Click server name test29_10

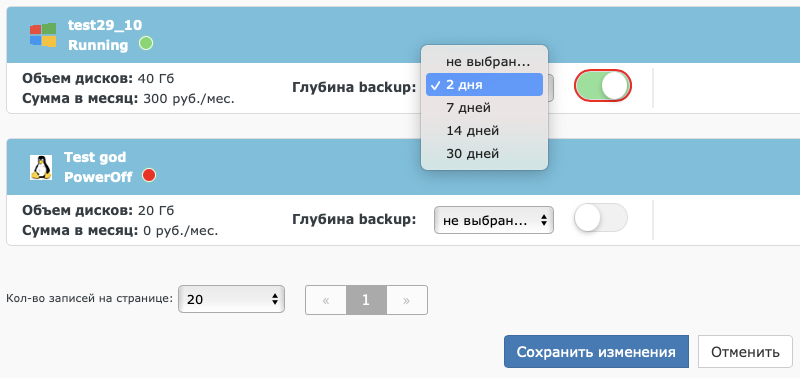point(105,25)
